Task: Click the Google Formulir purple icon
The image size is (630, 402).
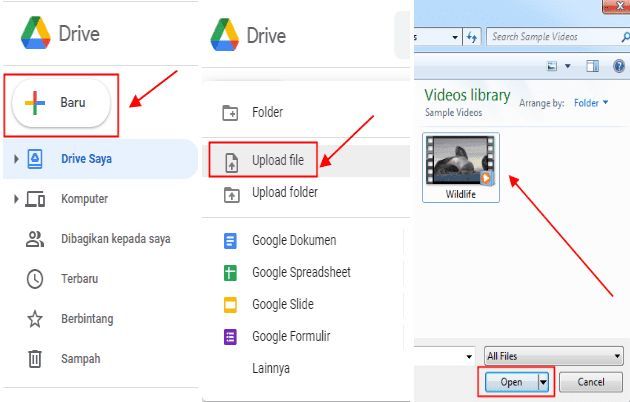Action: [230, 337]
